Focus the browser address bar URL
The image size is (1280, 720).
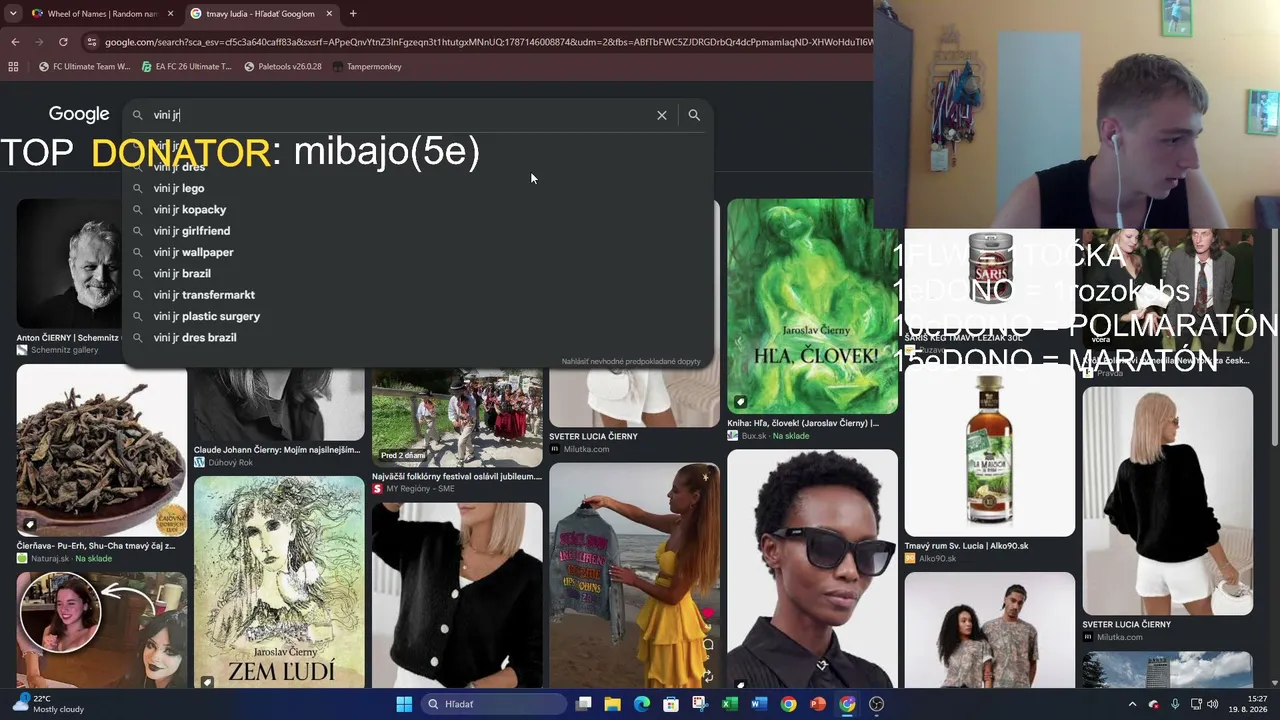point(488,42)
